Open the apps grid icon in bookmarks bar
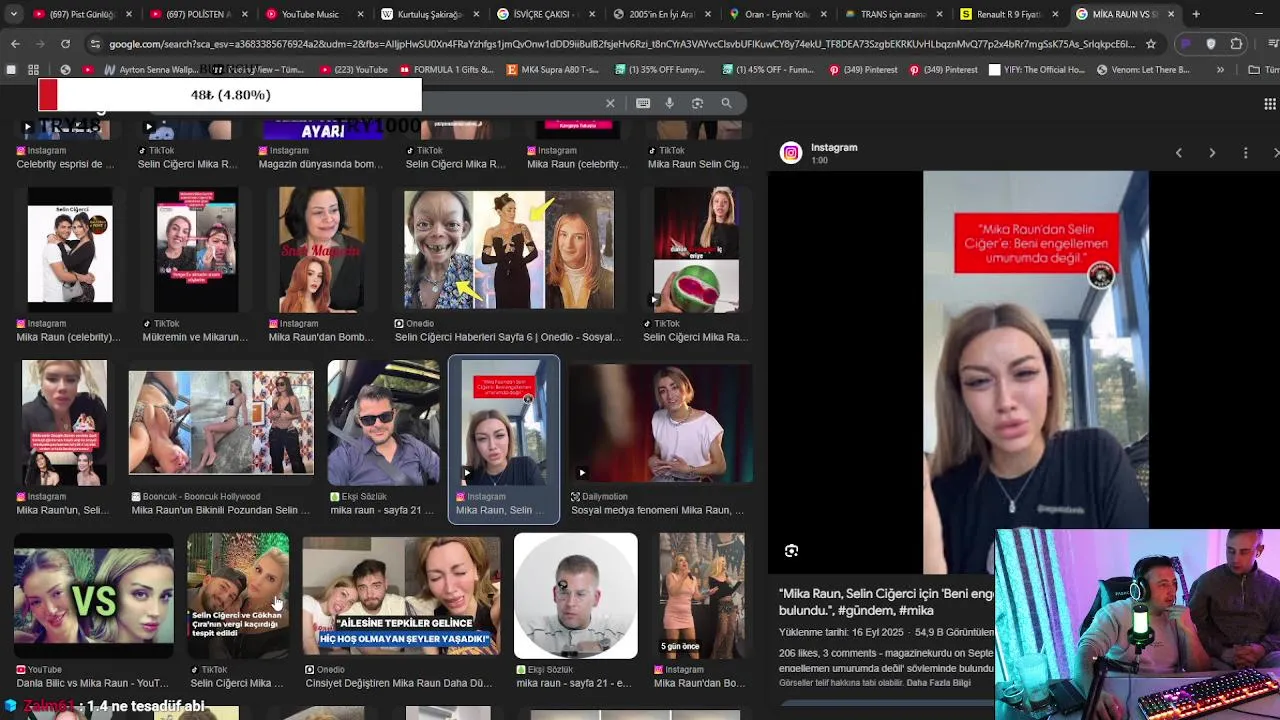Image resolution: width=1280 pixels, height=720 pixels. 33,70
